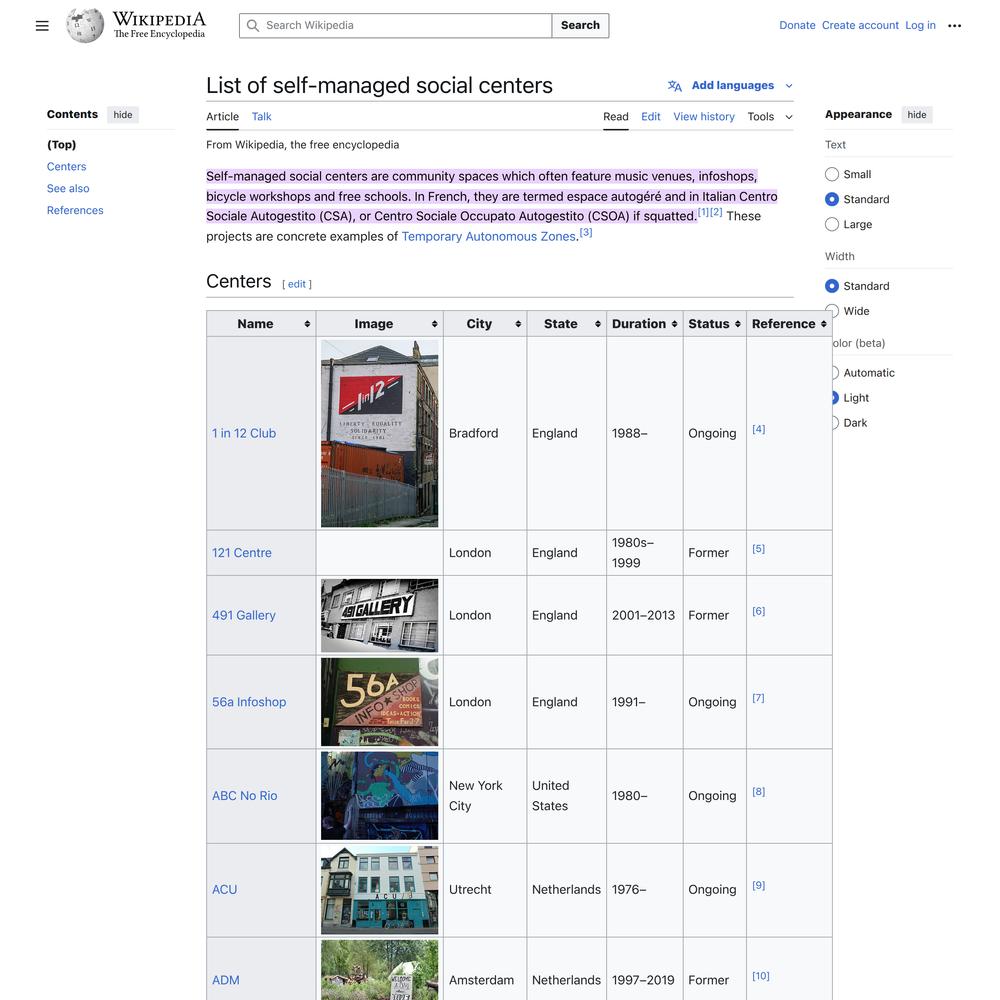Image resolution: width=1000 pixels, height=1000 pixels.
Task: Click citation reference [1]
Action: 703,212
